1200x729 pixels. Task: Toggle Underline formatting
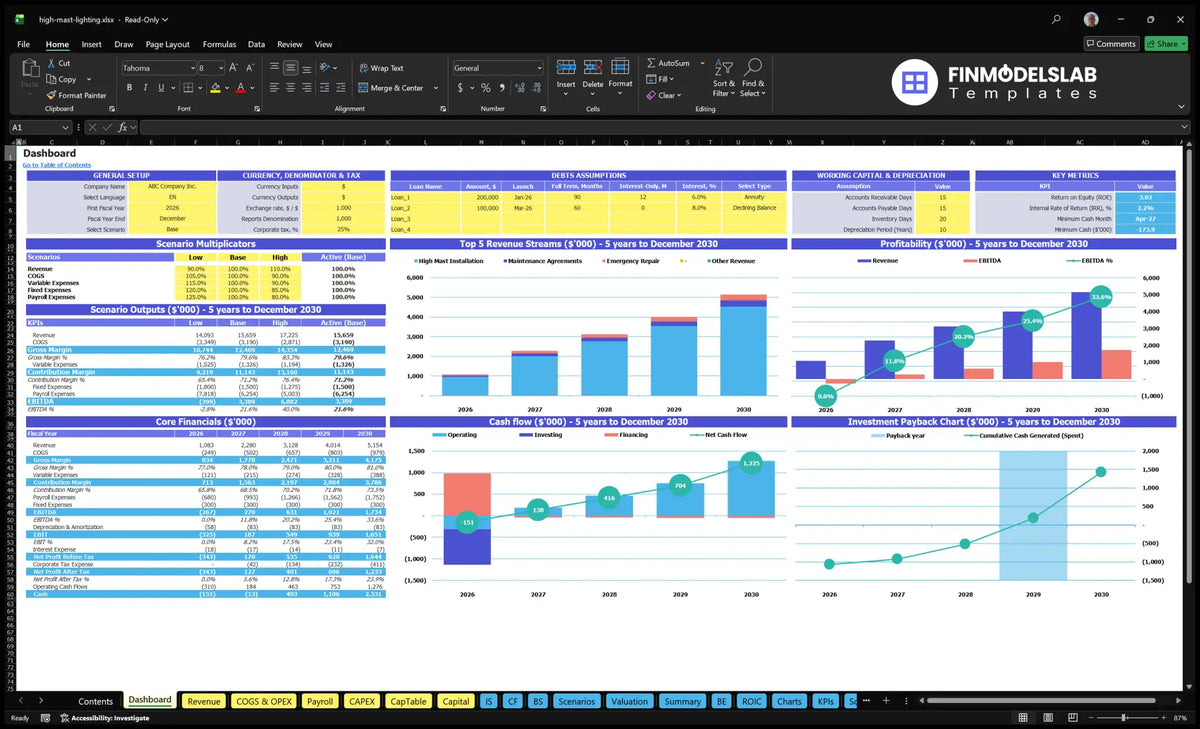coord(162,88)
